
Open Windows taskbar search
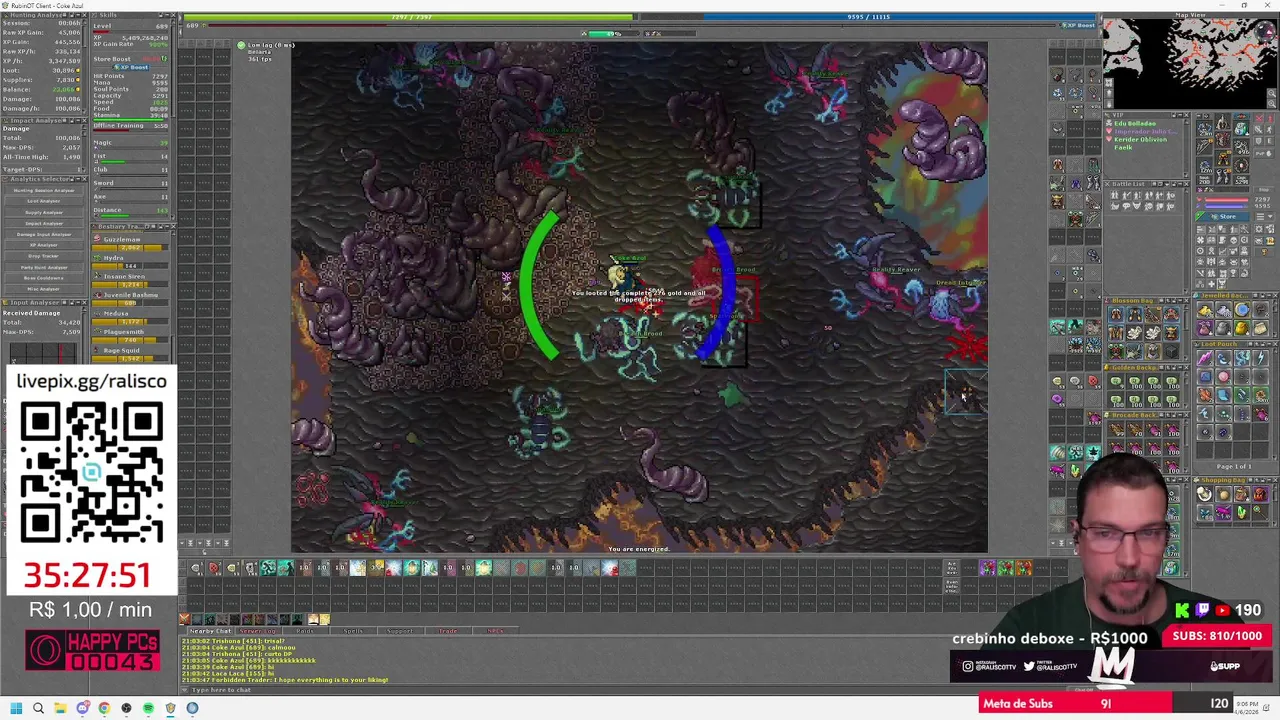coord(38,708)
